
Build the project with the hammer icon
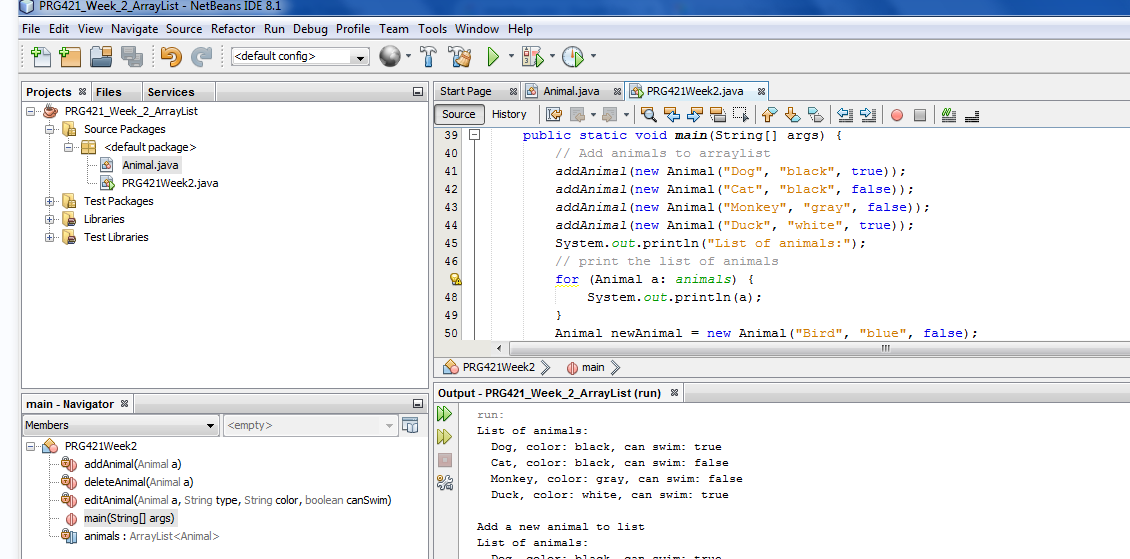(429, 56)
